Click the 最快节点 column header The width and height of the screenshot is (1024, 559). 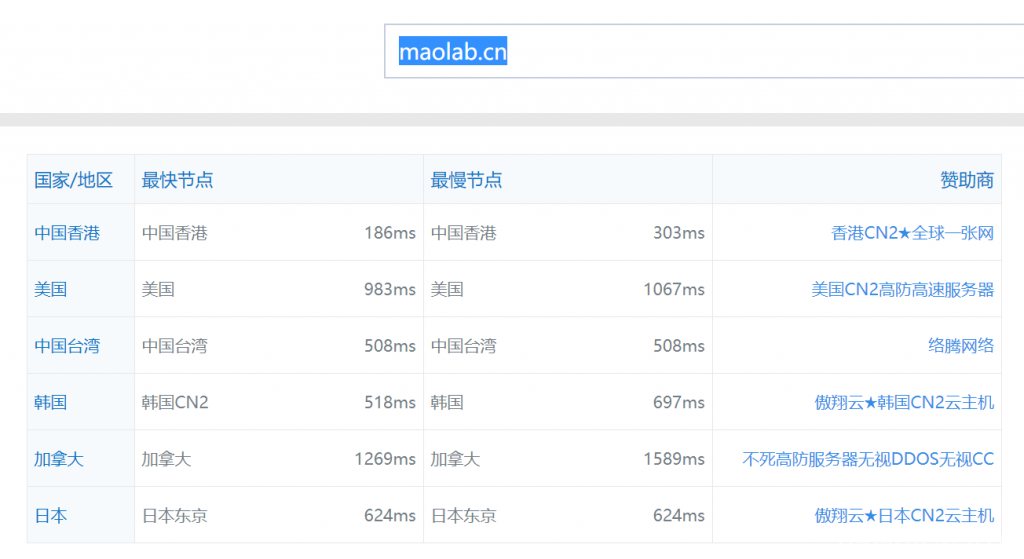coord(177,181)
